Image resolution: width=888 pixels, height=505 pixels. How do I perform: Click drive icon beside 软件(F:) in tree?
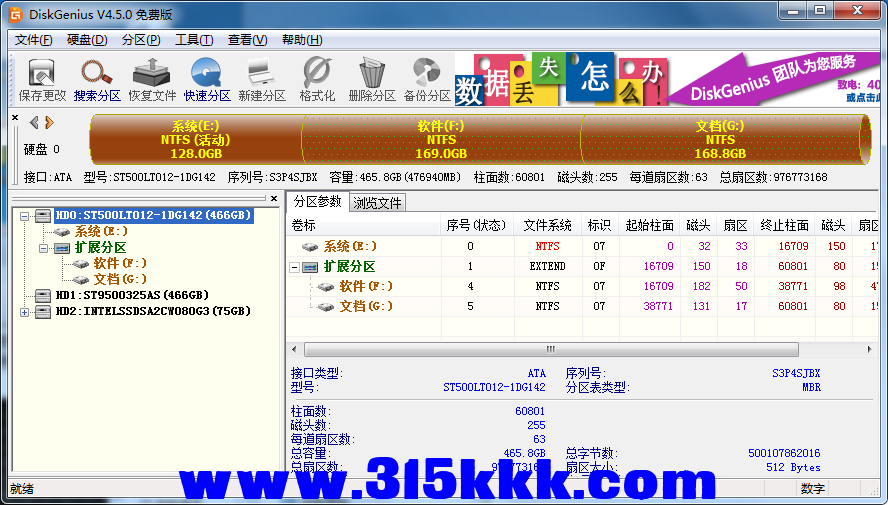click(81, 264)
